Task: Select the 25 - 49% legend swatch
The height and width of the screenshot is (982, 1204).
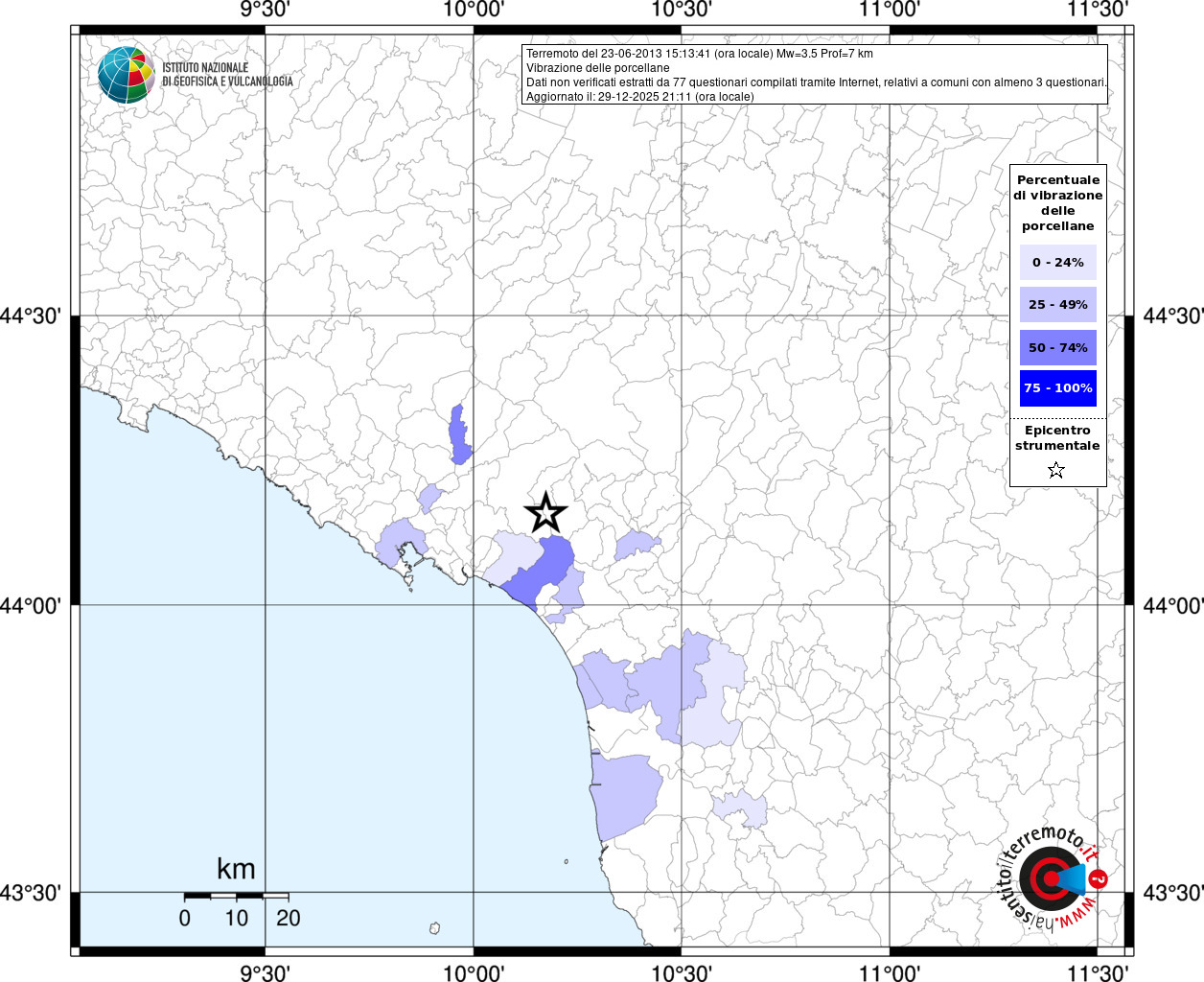Action: pyautogui.click(x=1058, y=304)
